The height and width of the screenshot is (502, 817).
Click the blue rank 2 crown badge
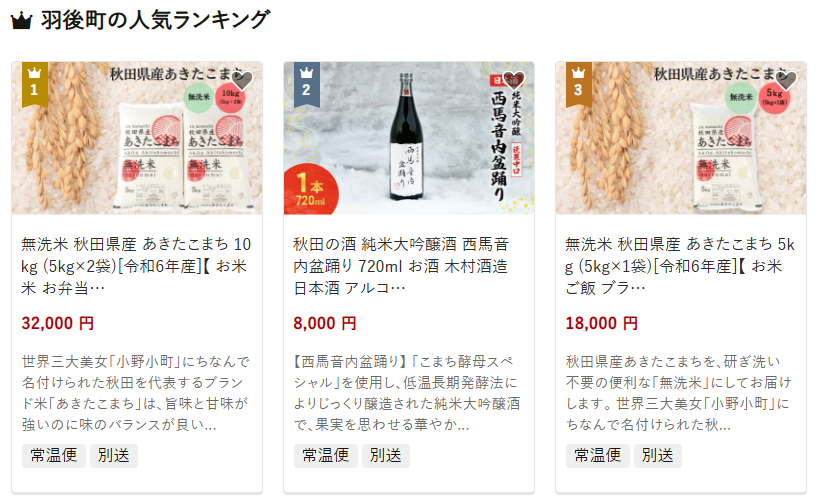click(x=307, y=84)
